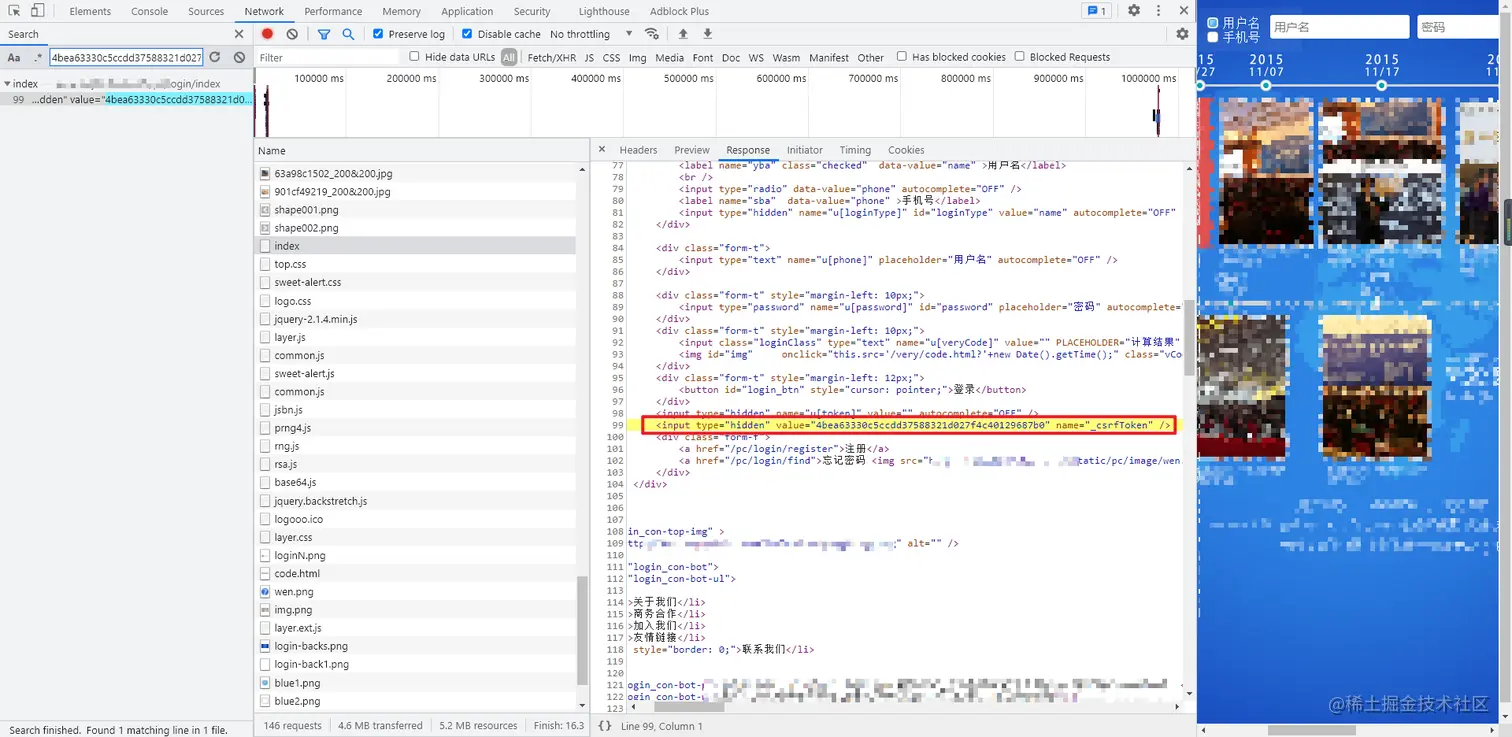The image size is (1512, 737).
Task: Select the 用户名 radio on the webpage
Action: (x=1213, y=22)
